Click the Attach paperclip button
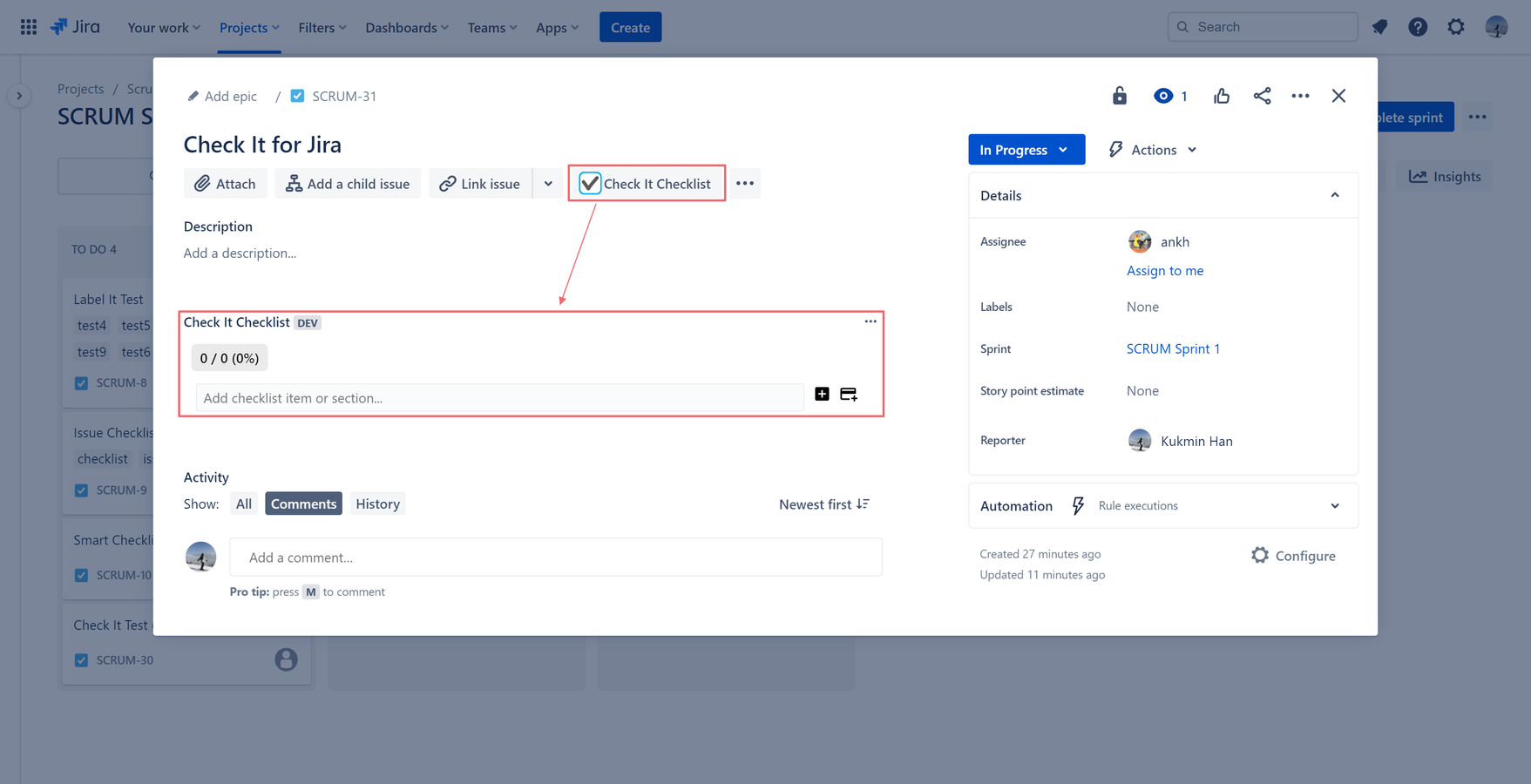This screenshot has height=784, width=1531. click(x=225, y=184)
